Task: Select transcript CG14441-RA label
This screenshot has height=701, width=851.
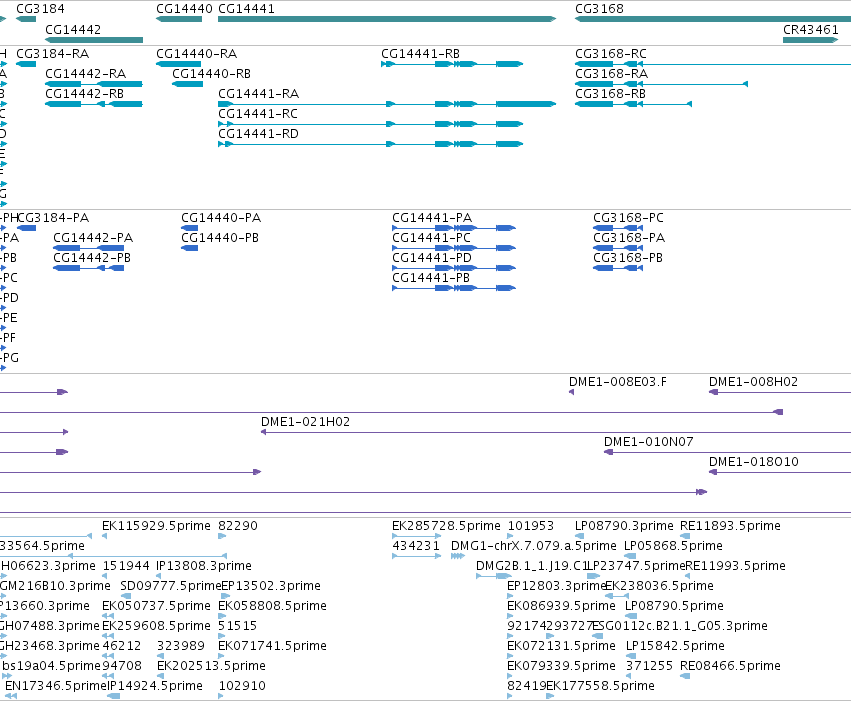Action: [258, 94]
